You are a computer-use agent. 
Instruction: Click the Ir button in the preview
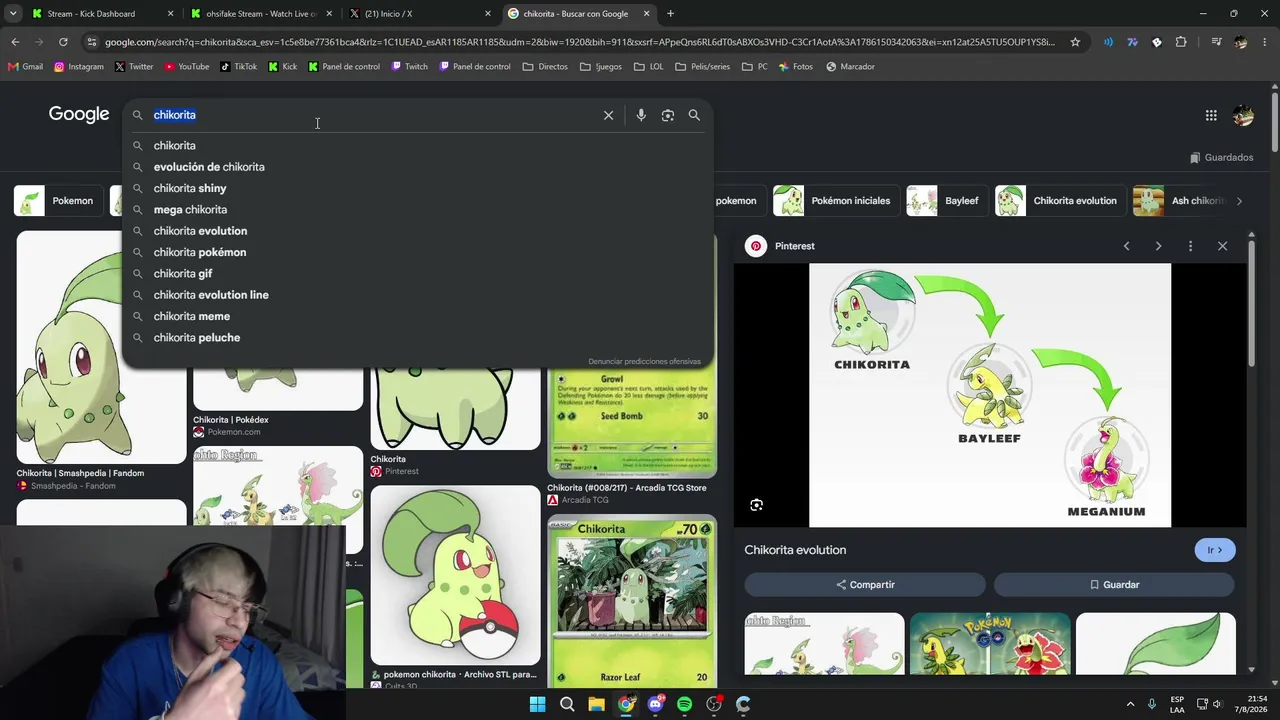(1215, 550)
